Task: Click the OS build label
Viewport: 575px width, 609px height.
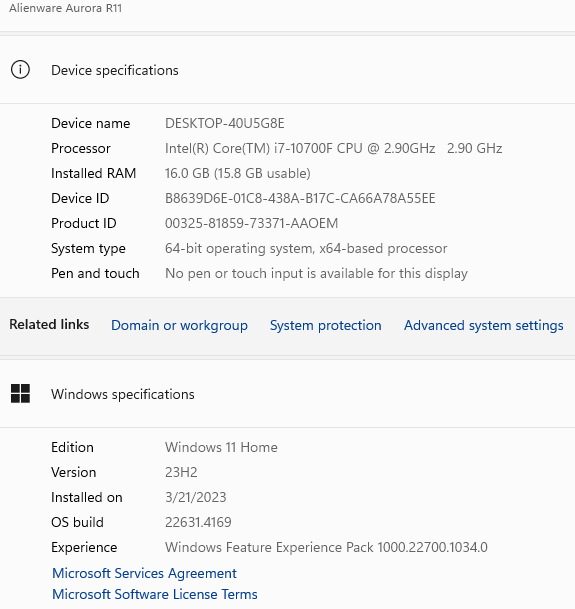Action: [x=77, y=522]
